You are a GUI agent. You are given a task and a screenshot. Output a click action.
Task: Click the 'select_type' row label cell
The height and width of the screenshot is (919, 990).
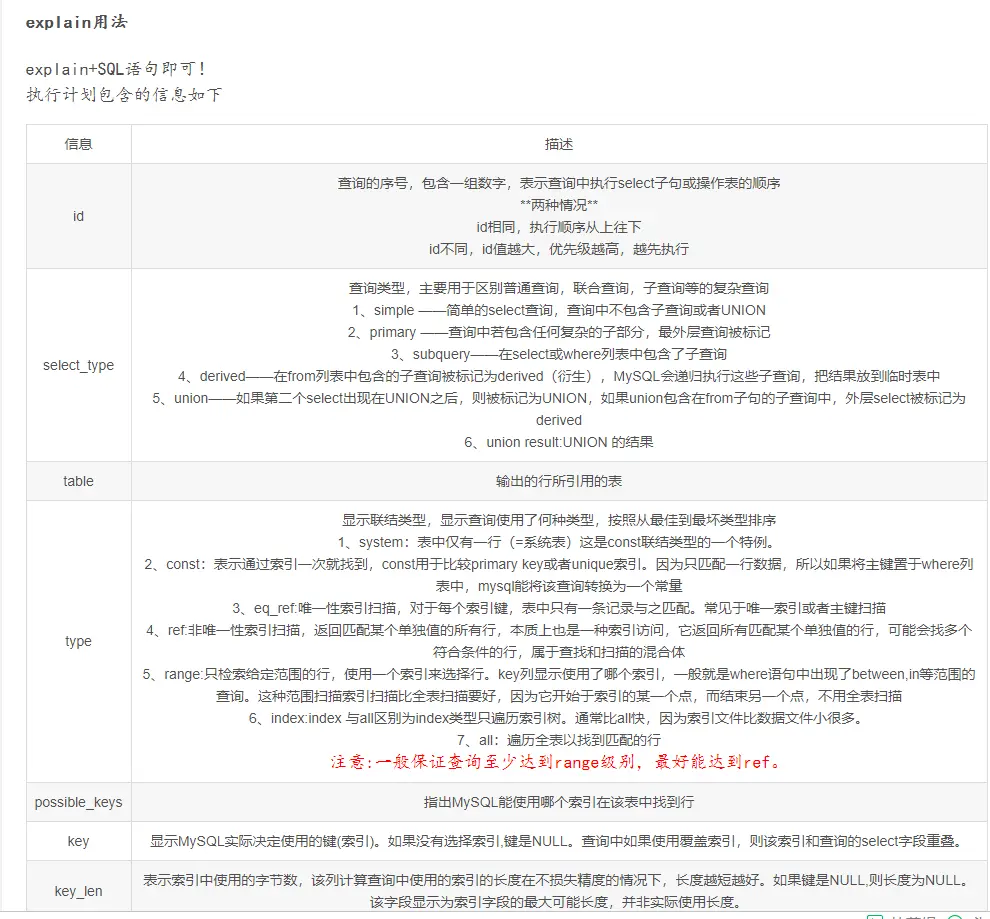pyautogui.click(x=78, y=365)
